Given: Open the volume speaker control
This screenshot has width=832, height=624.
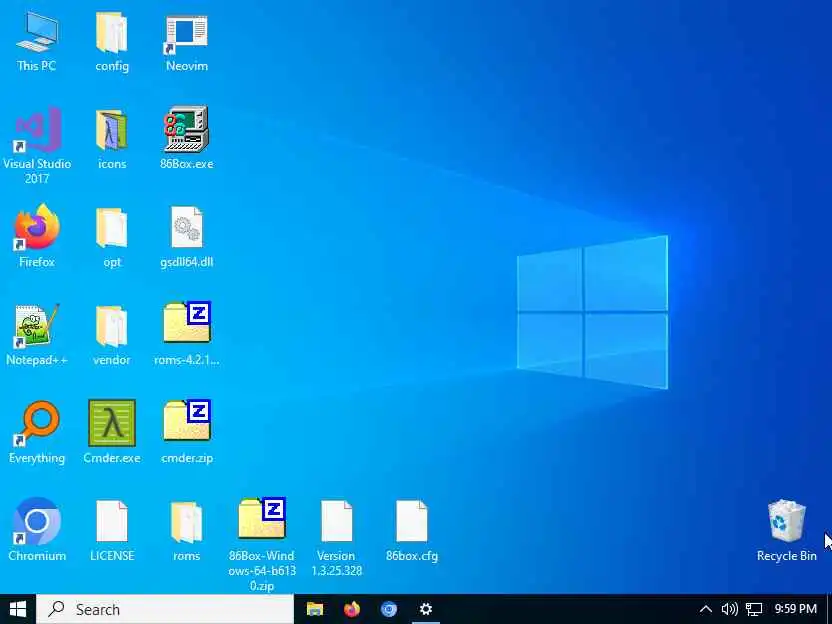Looking at the screenshot, I should click(x=730, y=609).
